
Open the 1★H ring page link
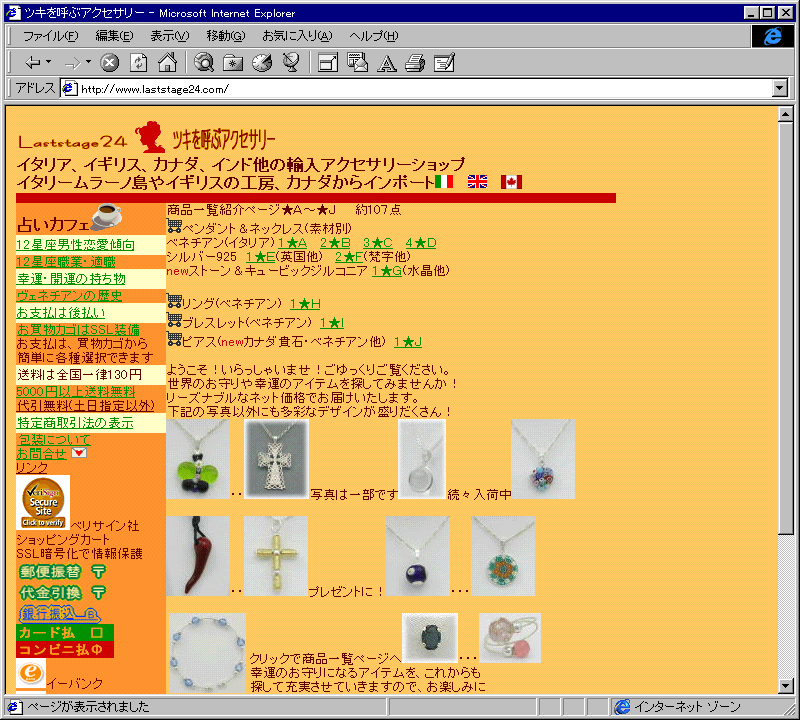pos(305,304)
